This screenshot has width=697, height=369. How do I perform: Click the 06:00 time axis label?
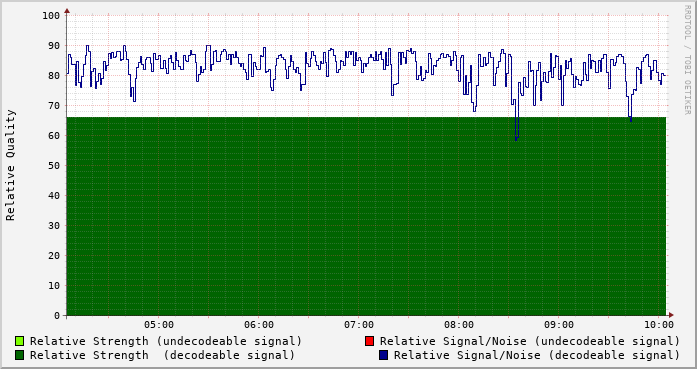click(259, 325)
